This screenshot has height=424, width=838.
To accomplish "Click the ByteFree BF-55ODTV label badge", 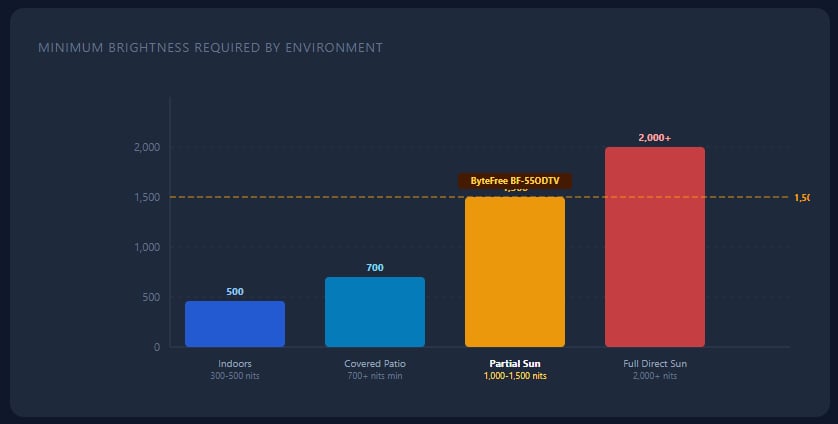I will pos(515,181).
